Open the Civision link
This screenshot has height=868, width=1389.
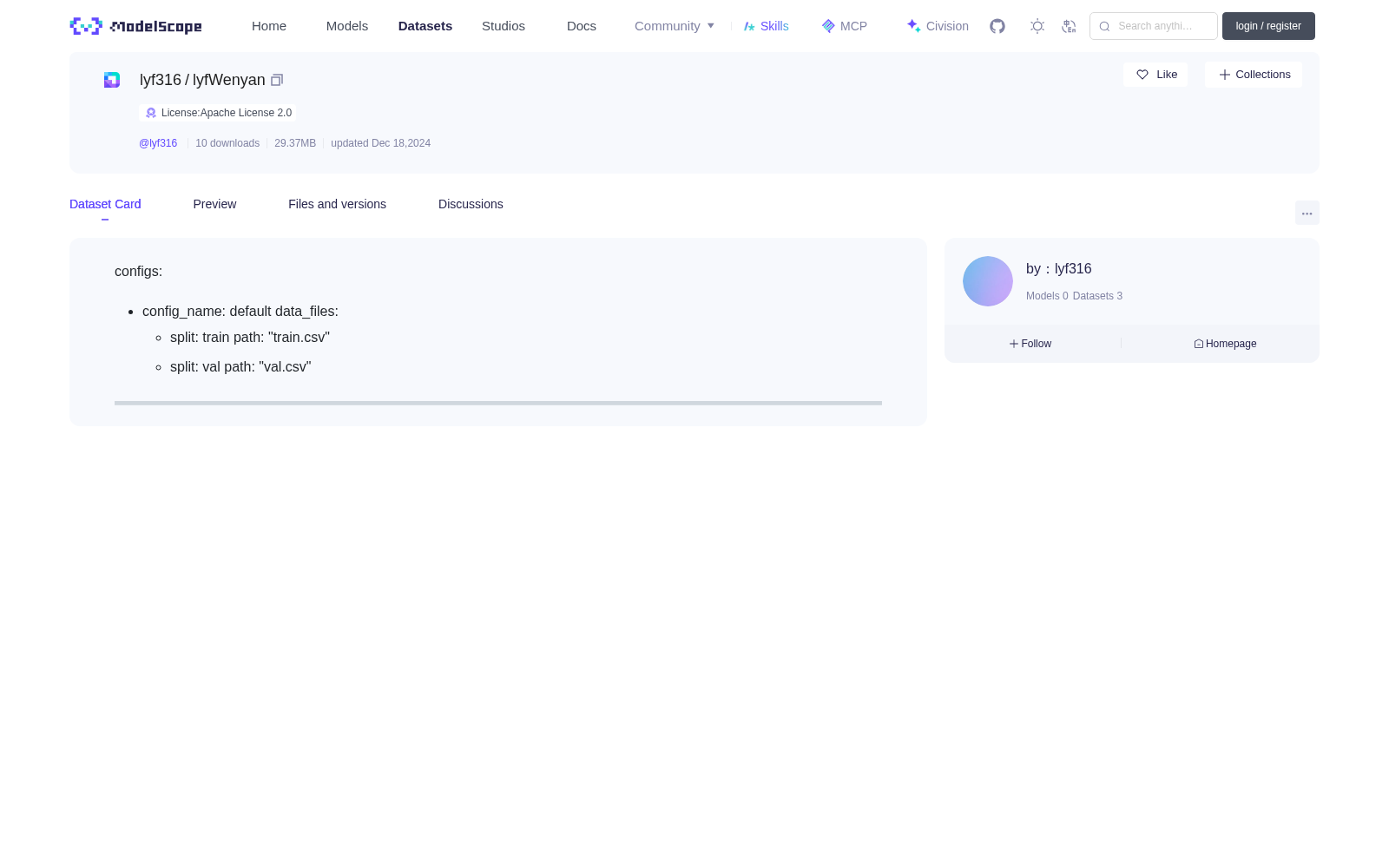(938, 26)
